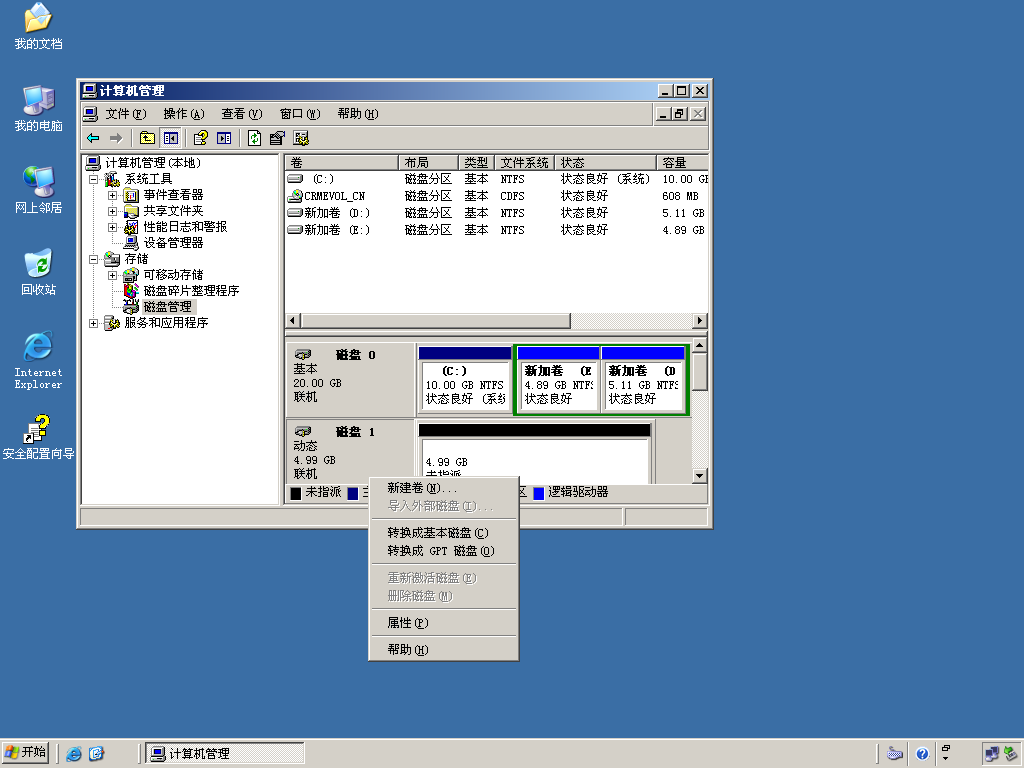The height and width of the screenshot is (768, 1024).
Task: Toggle the Show/Hide Console Tree icon
Action: pos(171,138)
